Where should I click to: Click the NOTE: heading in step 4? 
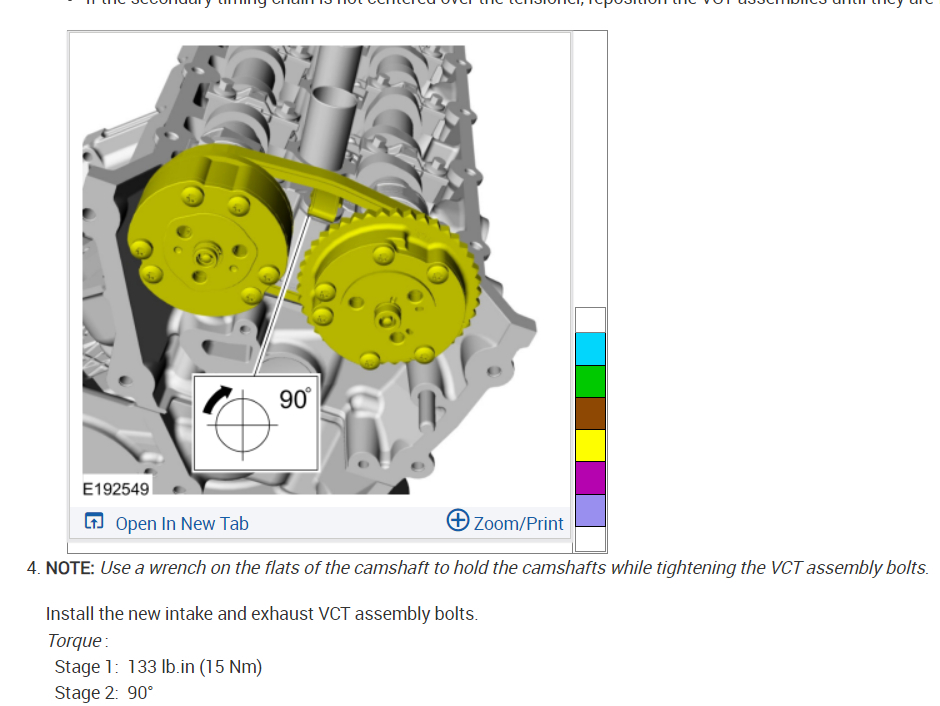coord(70,568)
